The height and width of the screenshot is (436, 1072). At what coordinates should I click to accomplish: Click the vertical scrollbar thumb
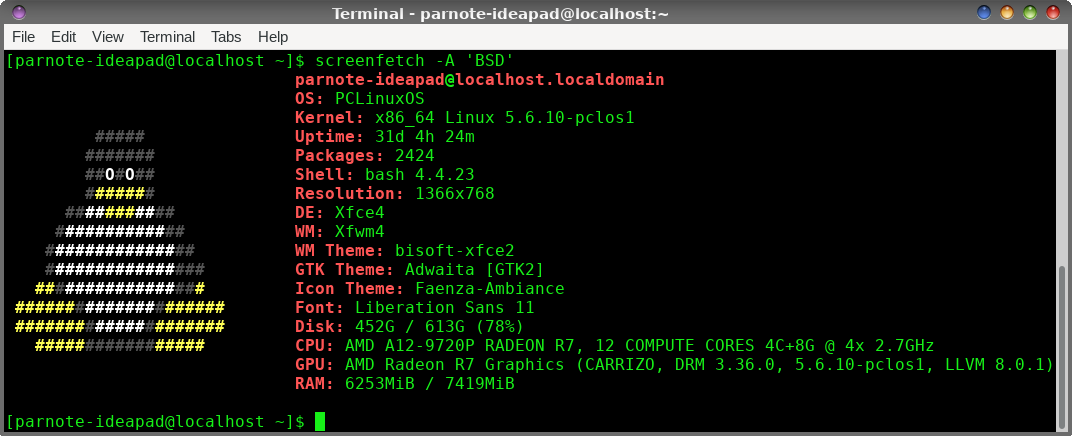(1062, 346)
